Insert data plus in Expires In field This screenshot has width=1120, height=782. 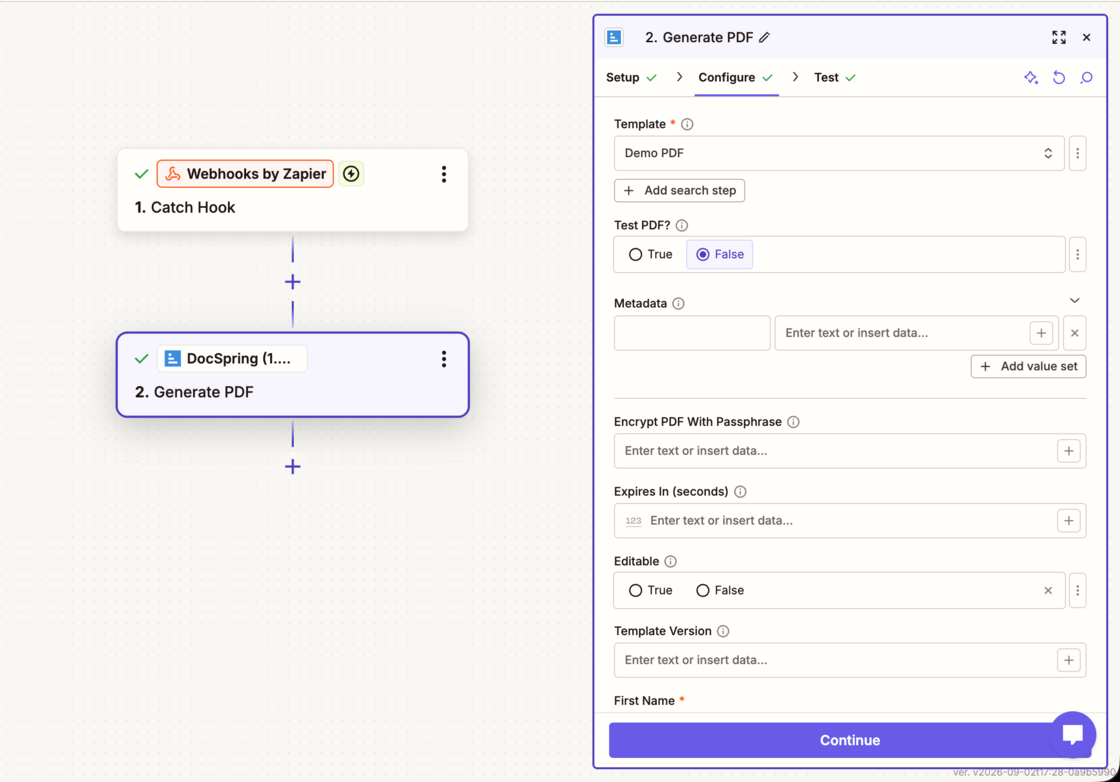1069,521
